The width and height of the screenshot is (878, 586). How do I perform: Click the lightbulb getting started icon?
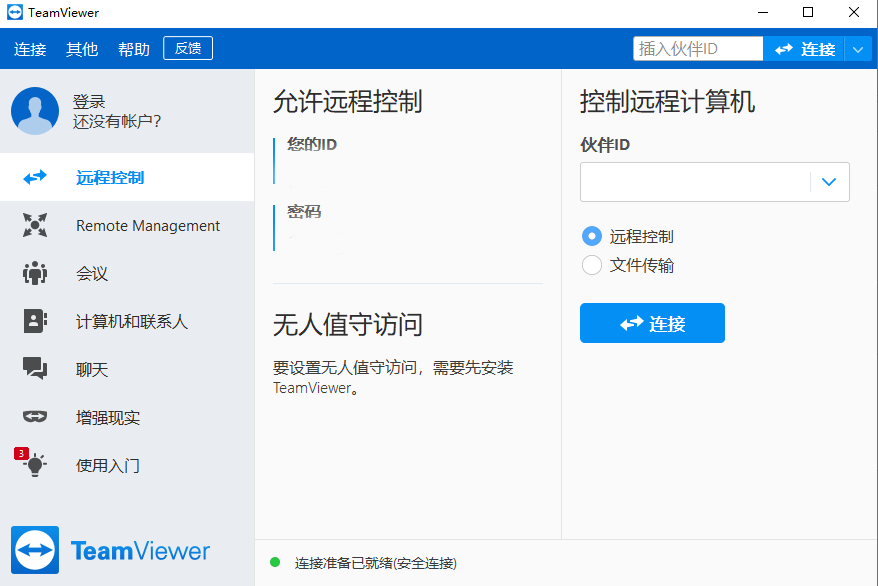(x=35, y=465)
